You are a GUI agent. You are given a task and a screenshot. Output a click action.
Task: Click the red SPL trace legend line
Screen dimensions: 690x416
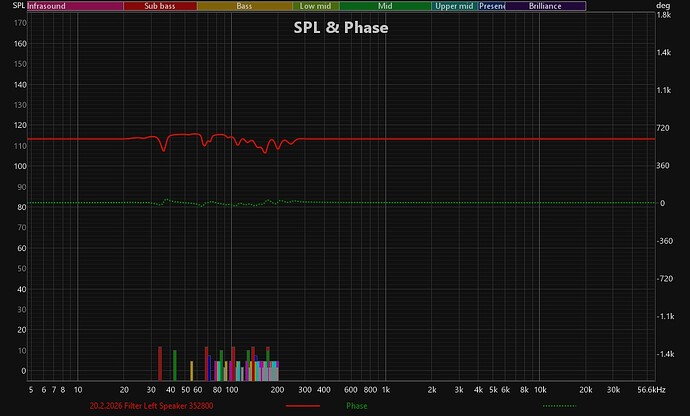click(303, 406)
